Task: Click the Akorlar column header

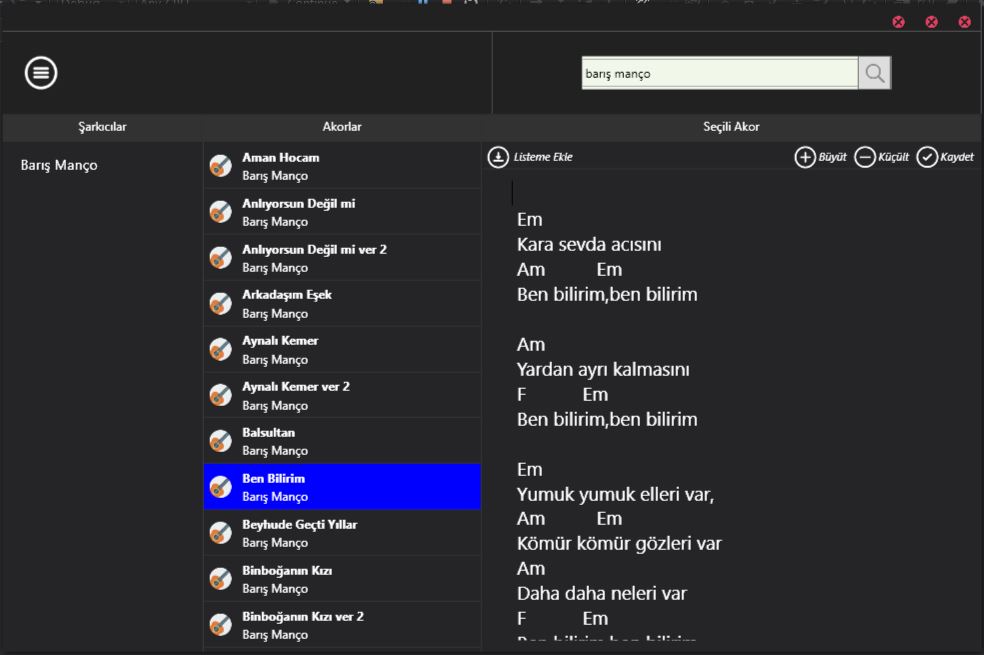Action: click(x=342, y=127)
